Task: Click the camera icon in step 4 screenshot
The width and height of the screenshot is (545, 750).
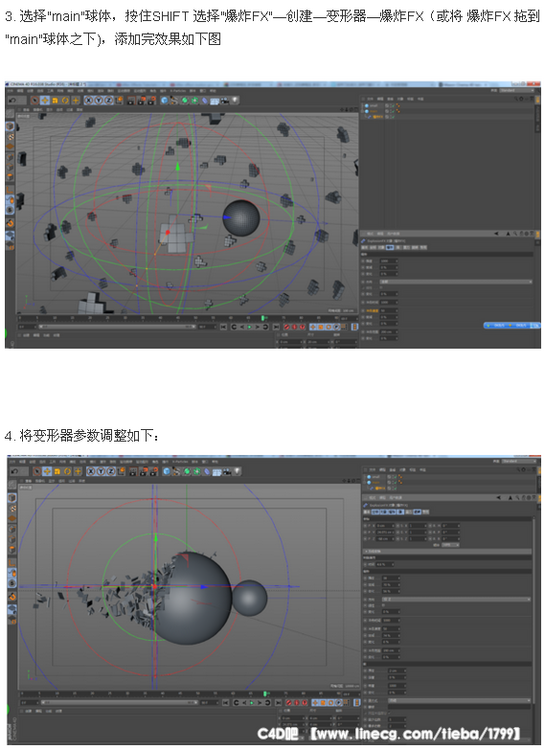Action: click(227, 472)
